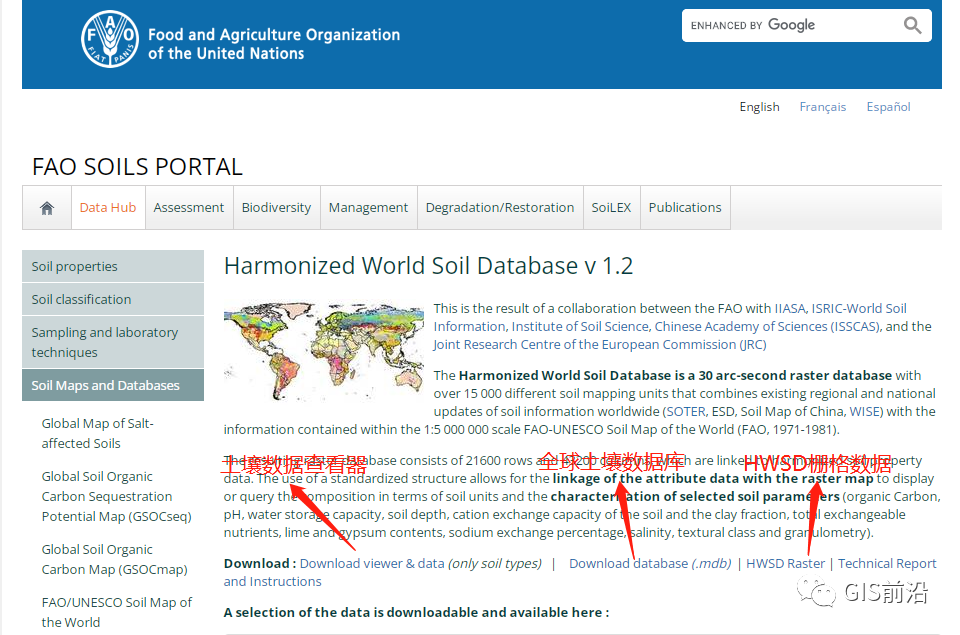This screenshot has height=635, width=960.
Task: Open FAO/UNESCO Soil Map of the World
Action: pos(116,612)
